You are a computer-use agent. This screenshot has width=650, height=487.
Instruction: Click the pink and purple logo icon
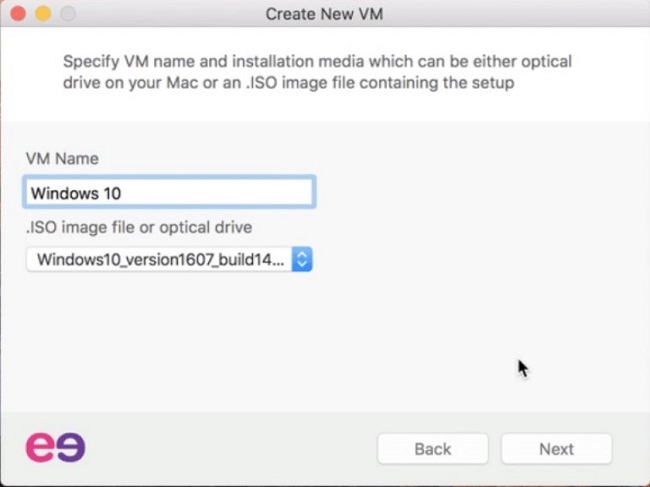click(55, 447)
